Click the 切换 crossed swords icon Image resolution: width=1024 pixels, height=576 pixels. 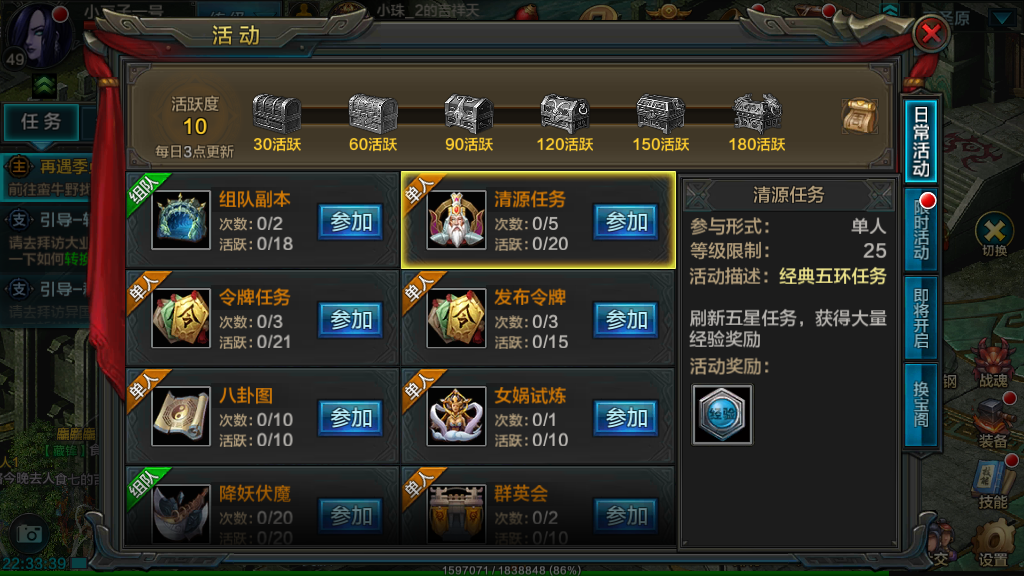994,235
